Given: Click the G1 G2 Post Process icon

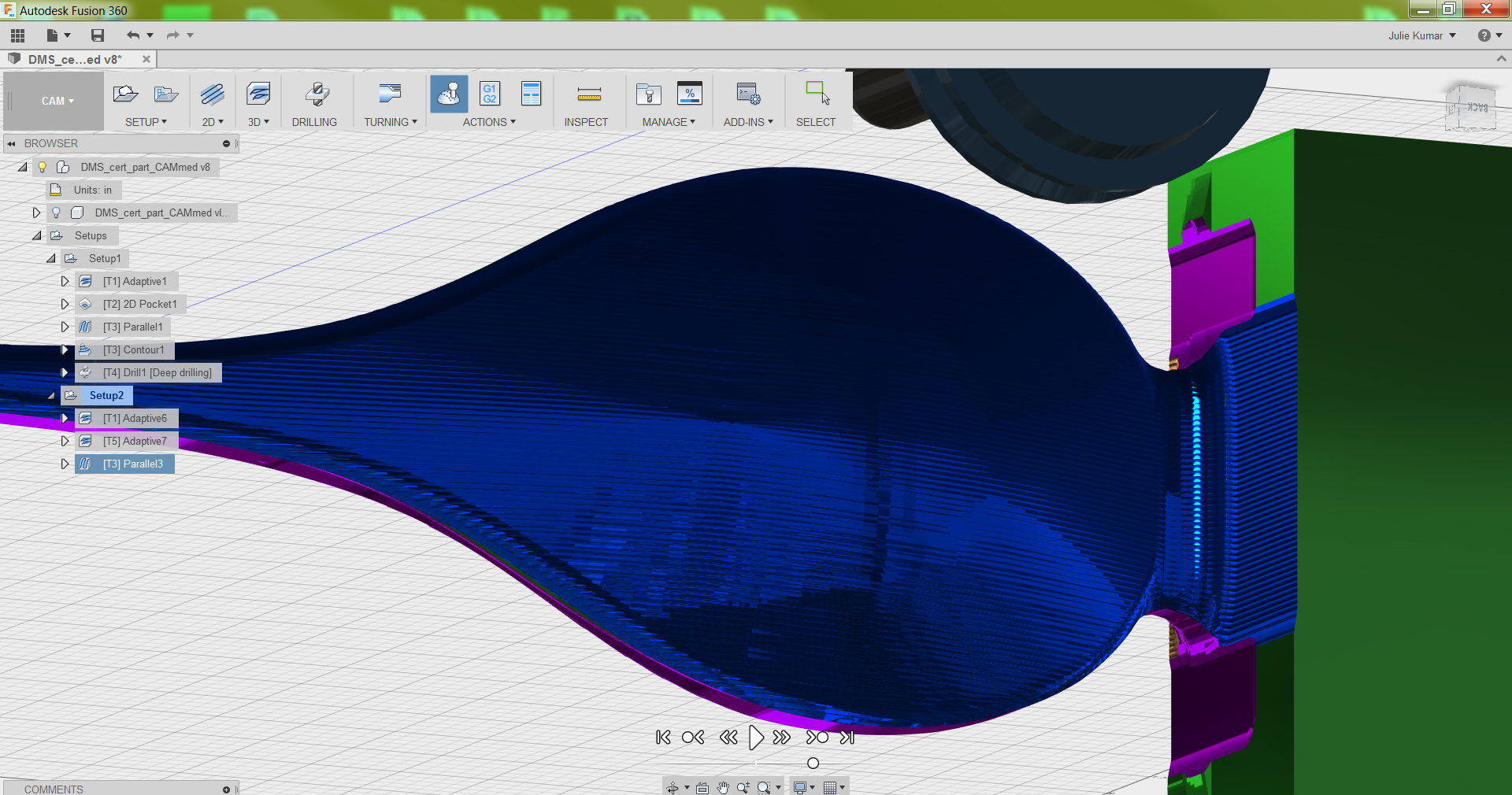Looking at the screenshot, I should click(490, 94).
